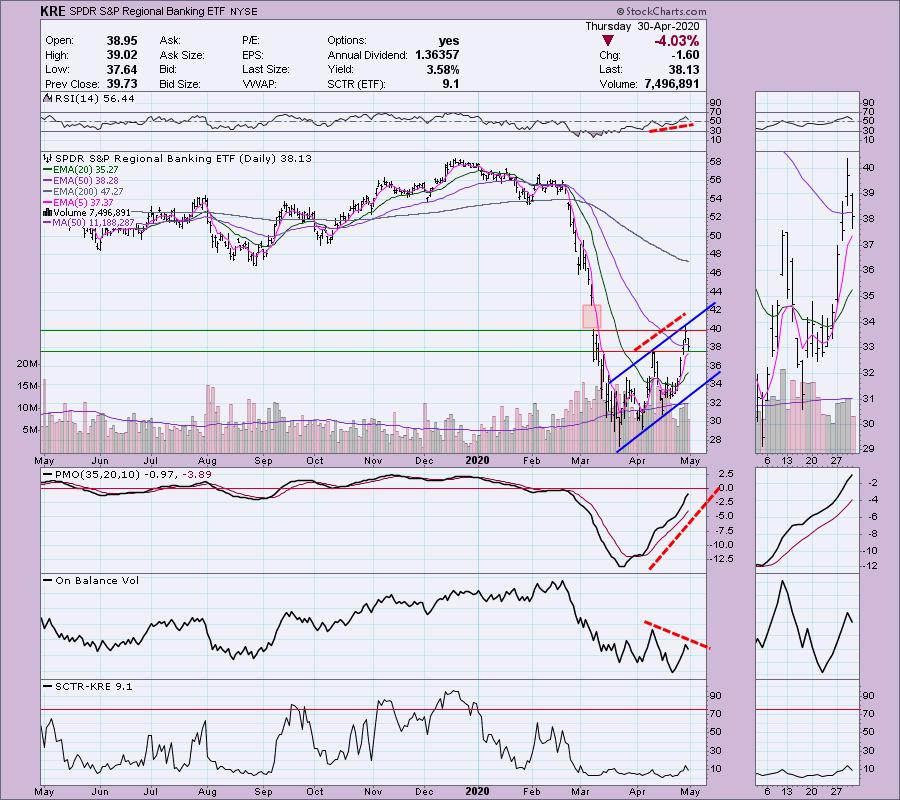Click the Options value yes
The image size is (900, 800).
(449, 41)
